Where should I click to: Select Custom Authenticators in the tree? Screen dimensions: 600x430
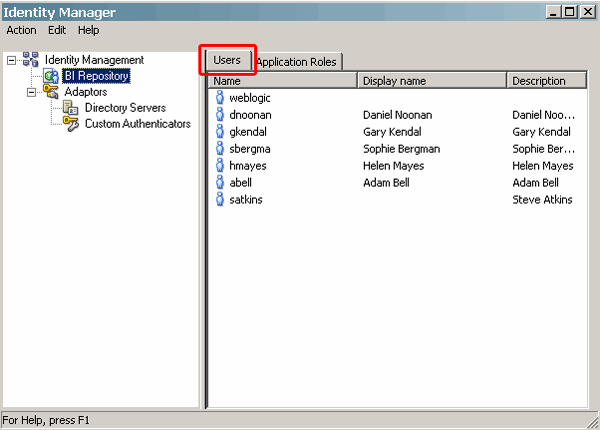click(x=138, y=124)
